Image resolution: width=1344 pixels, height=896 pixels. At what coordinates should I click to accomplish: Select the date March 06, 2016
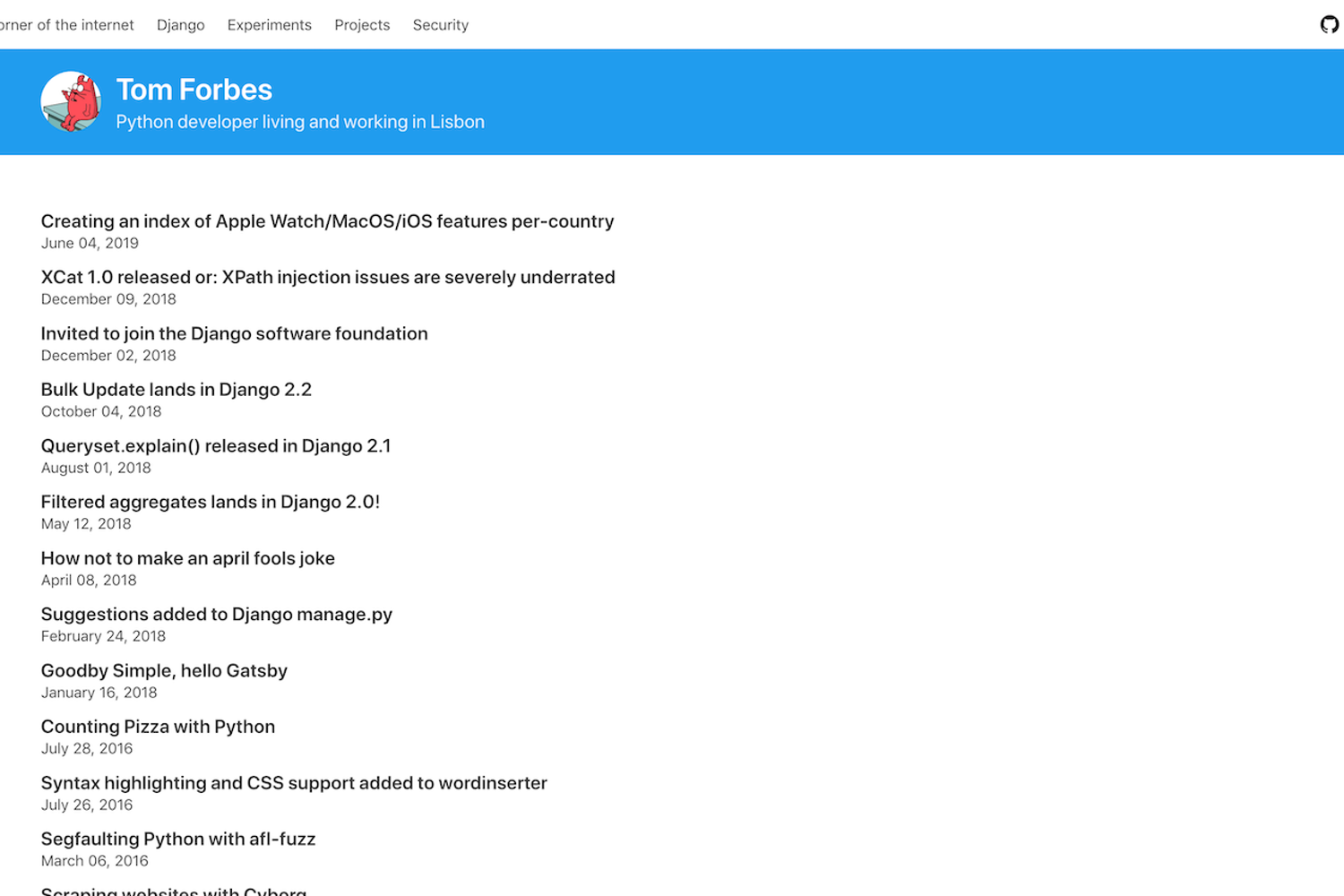tap(95, 861)
